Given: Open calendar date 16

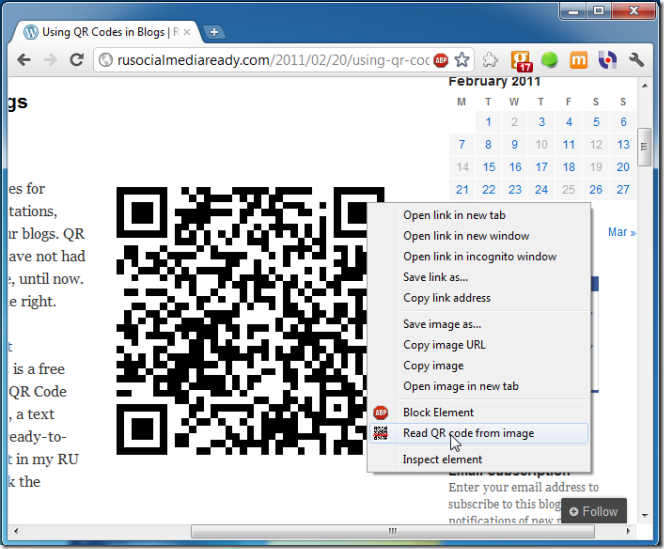Looking at the screenshot, I should point(515,167).
